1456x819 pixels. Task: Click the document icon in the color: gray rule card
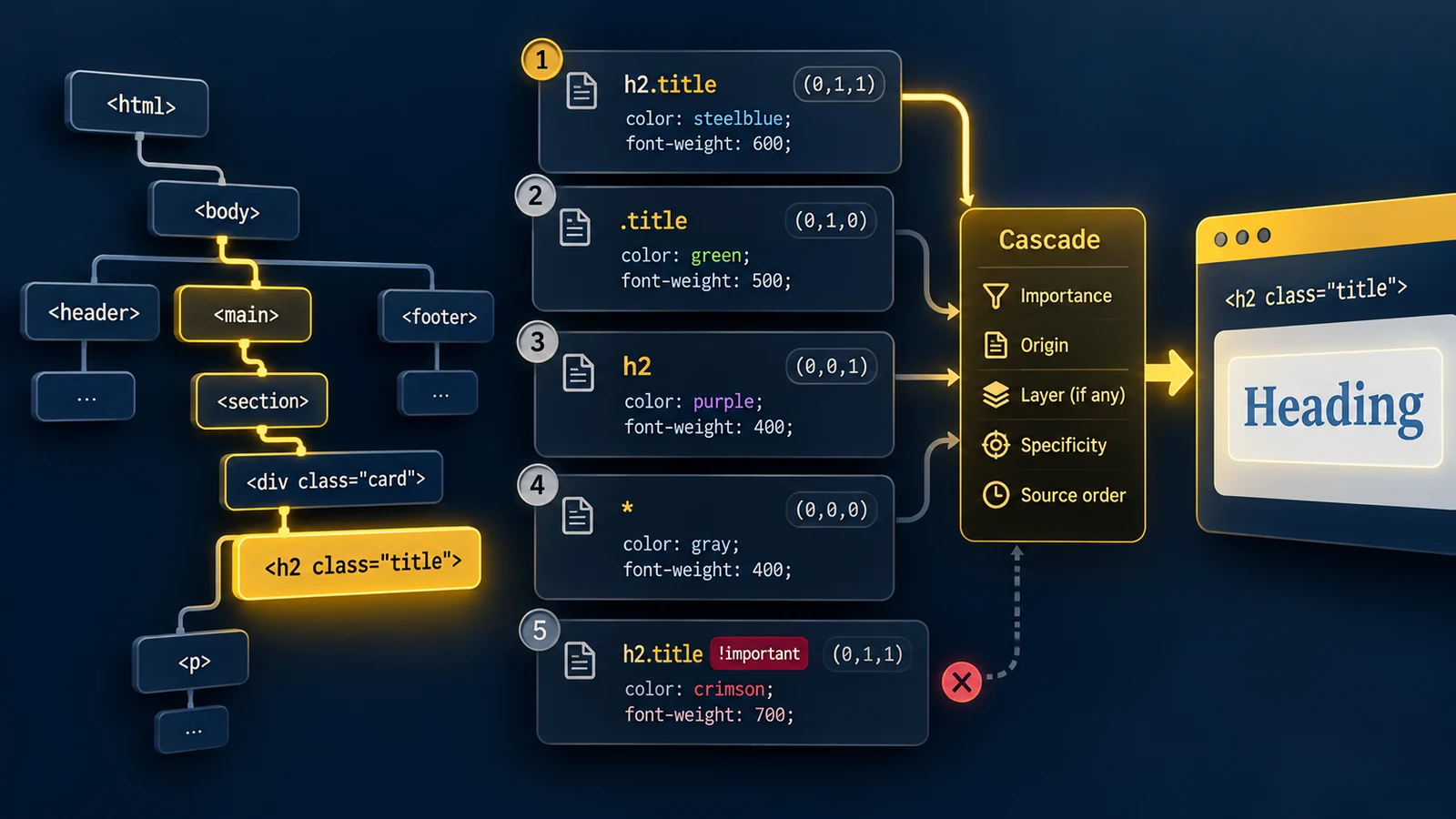point(577,516)
